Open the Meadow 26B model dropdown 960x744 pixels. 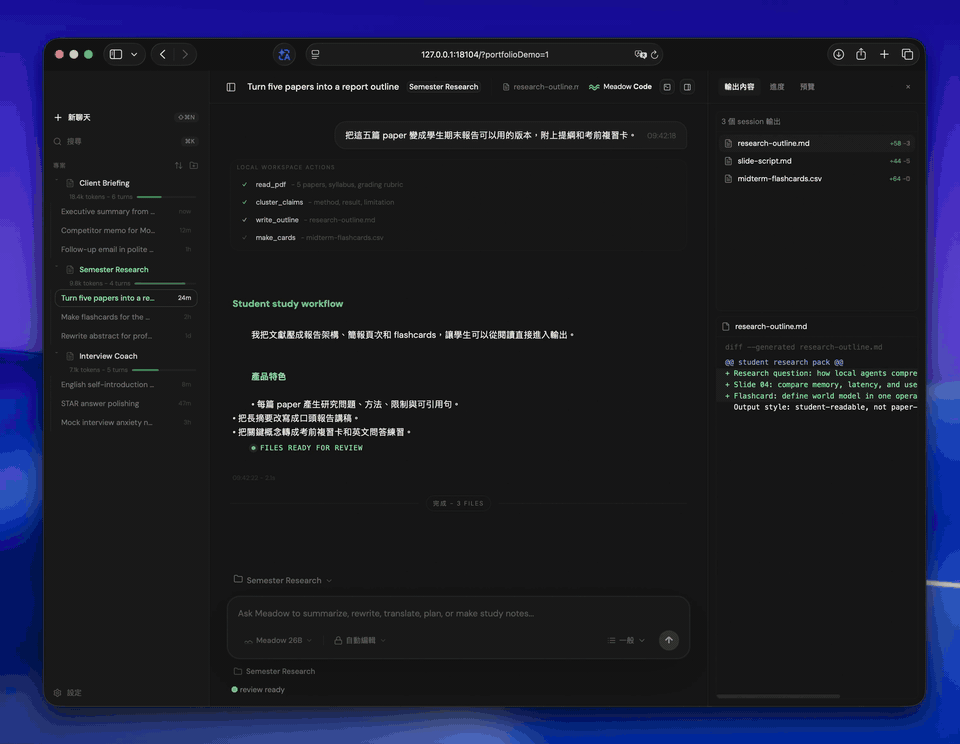[278, 641]
